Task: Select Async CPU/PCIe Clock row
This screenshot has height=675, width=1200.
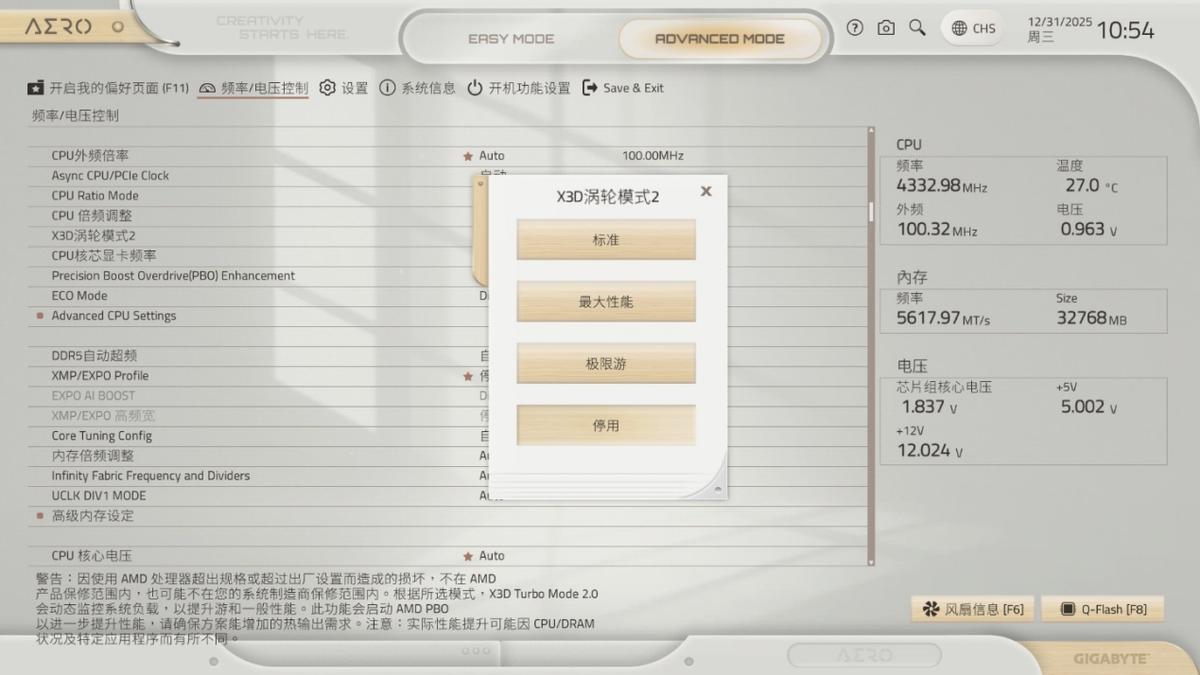Action: [448, 176]
